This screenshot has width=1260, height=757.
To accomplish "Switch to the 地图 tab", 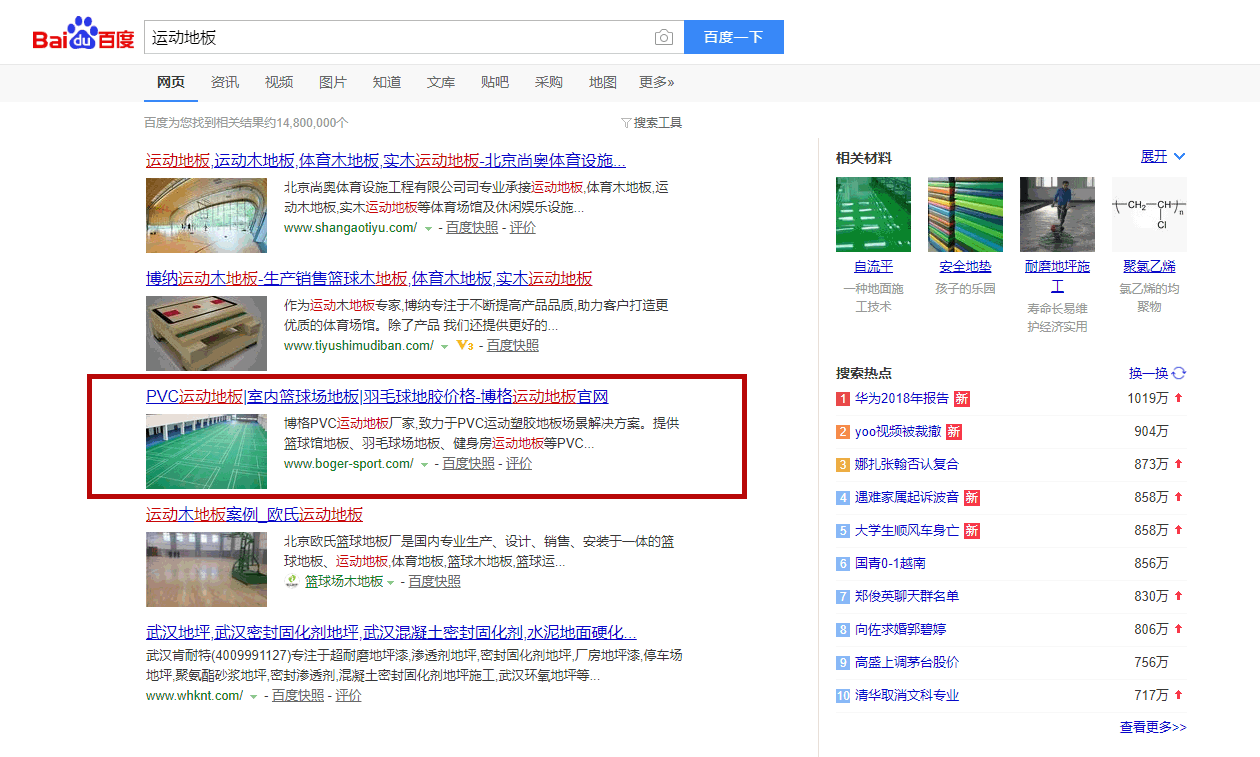I will [603, 82].
